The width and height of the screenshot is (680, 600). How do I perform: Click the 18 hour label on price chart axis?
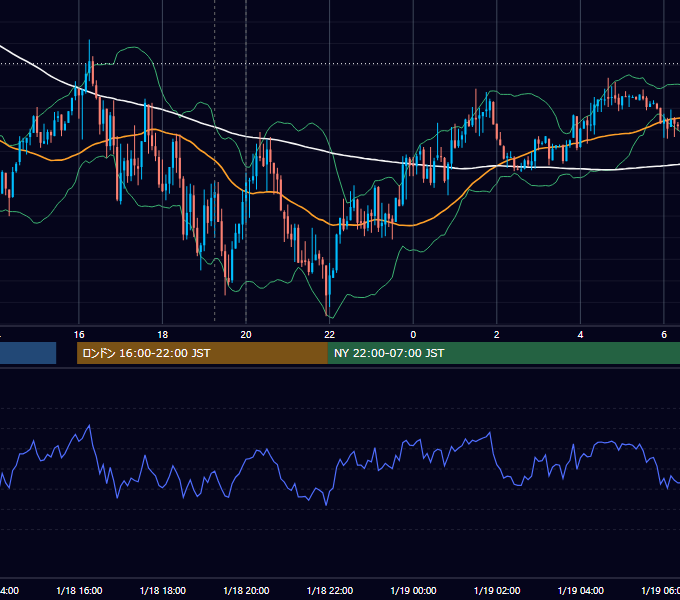163,335
